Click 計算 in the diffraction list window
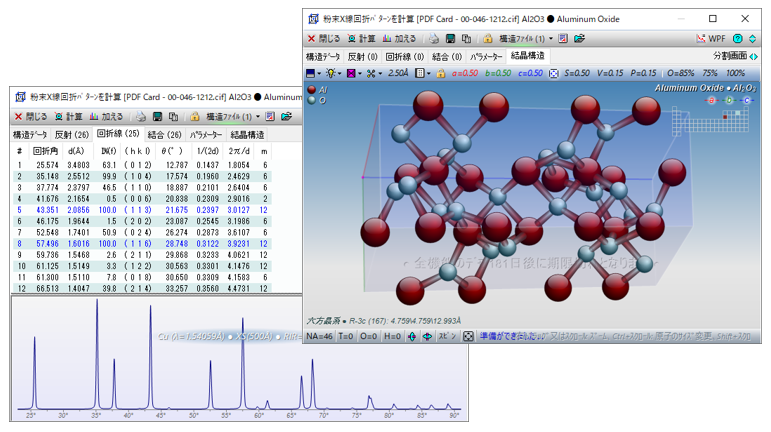 pyautogui.click(x=68, y=116)
